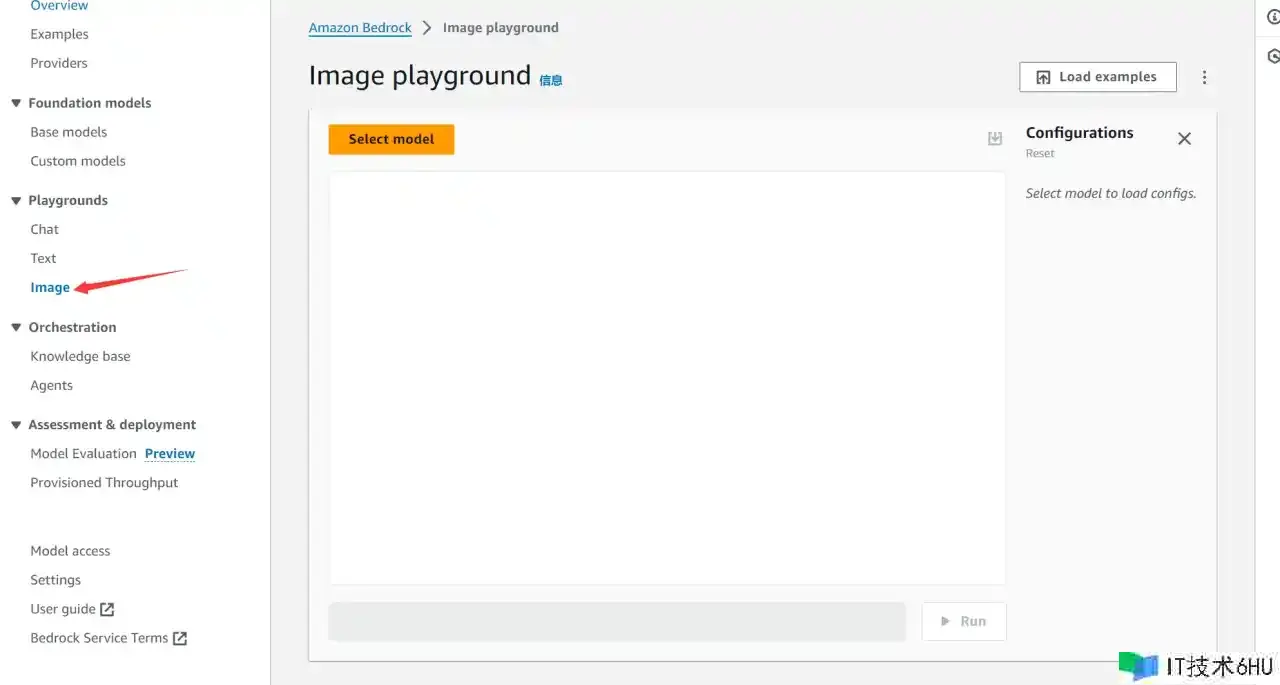Open the Text playground
Screen dimensions: 1280x685
(x=43, y=258)
